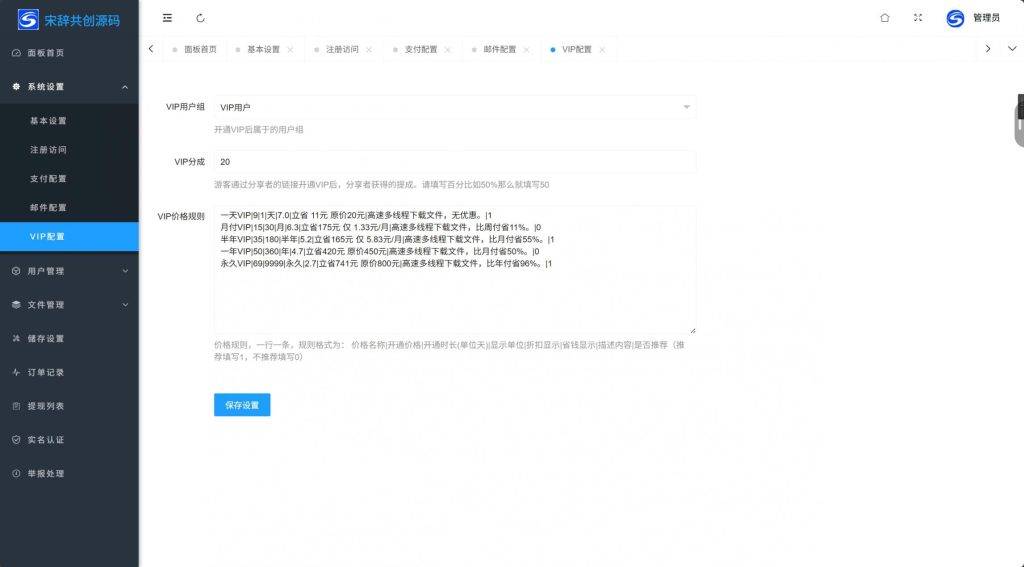Open 提现列表 in the sidebar

[69, 406]
